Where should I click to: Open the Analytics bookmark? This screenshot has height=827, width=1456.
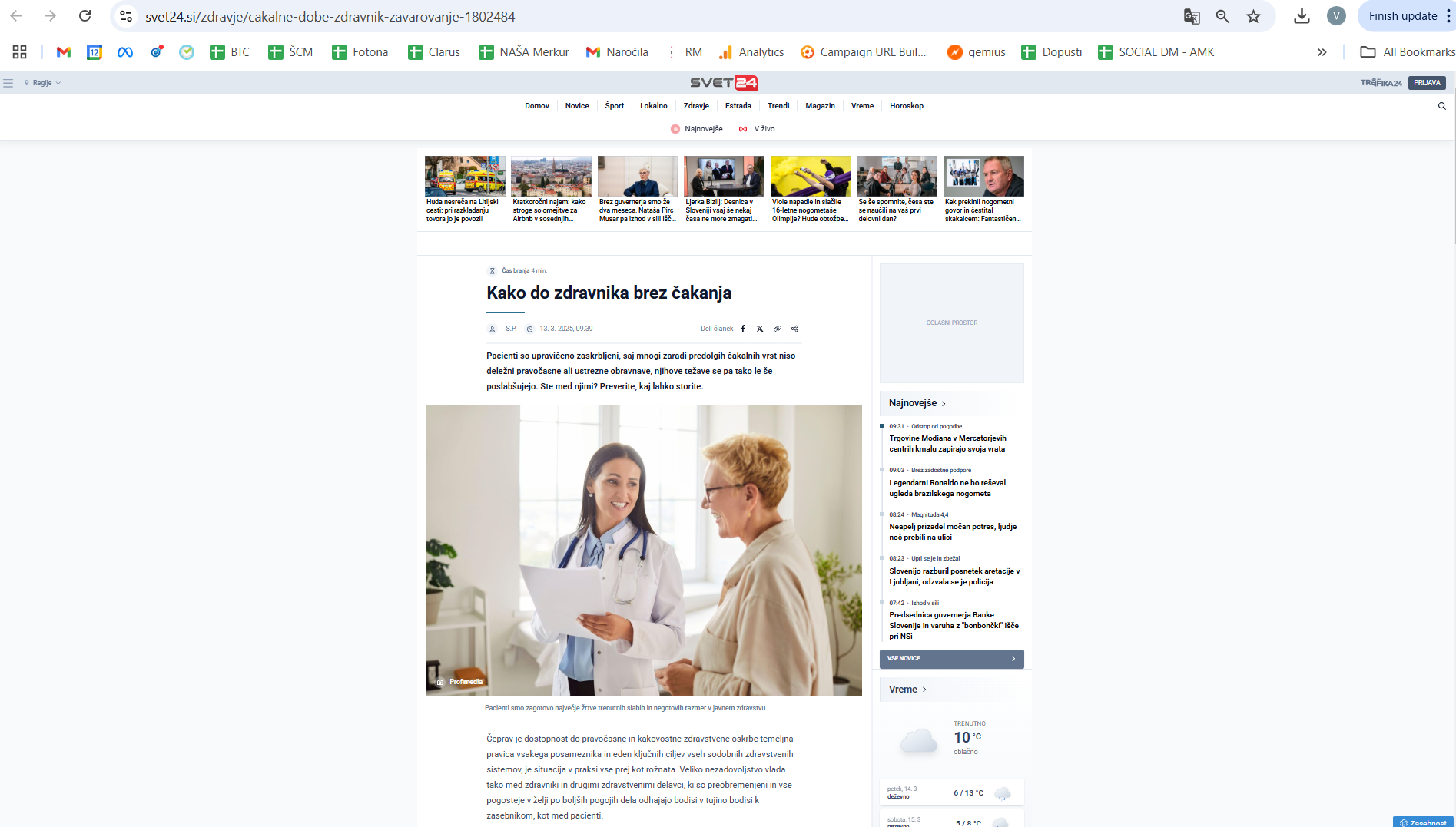(x=751, y=52)
